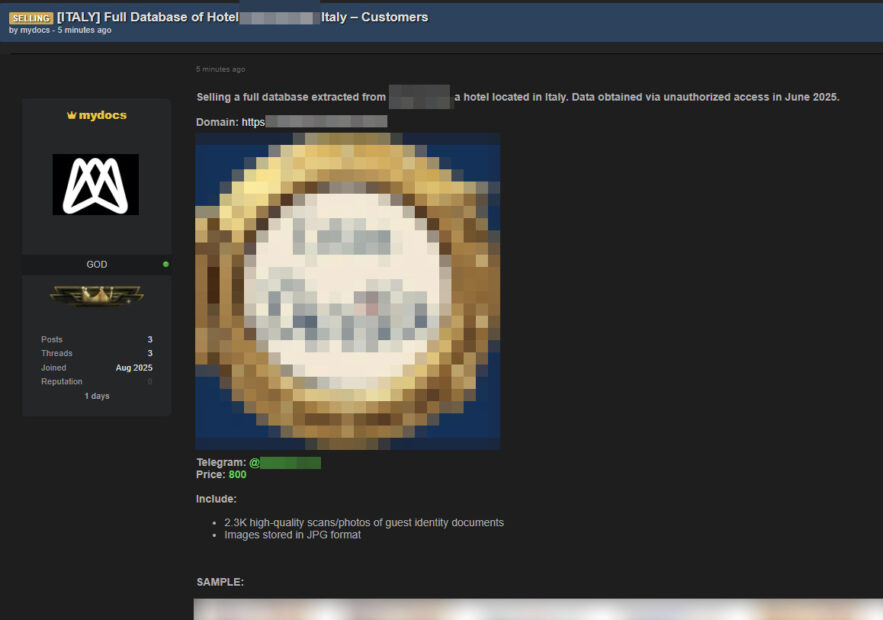883x620 pixels.
Task: Select the GOD rank label
Action: pos(96,264)
